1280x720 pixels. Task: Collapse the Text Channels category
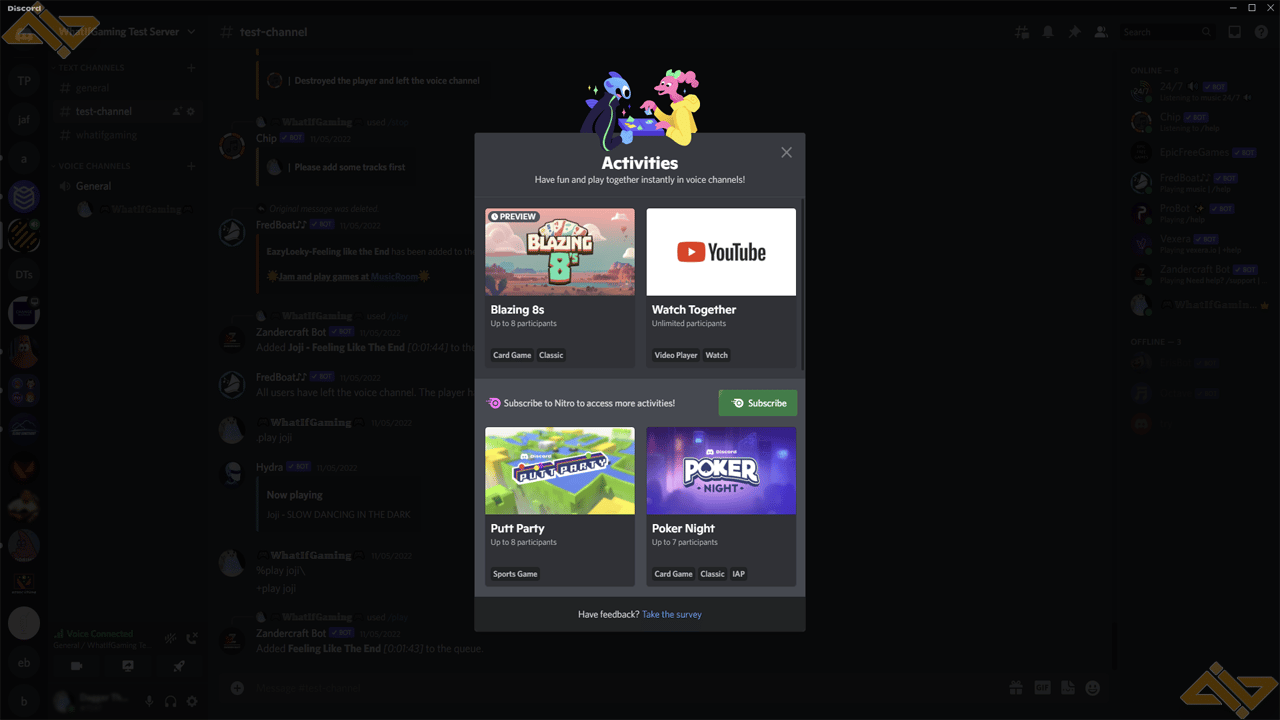click(90, 68)
